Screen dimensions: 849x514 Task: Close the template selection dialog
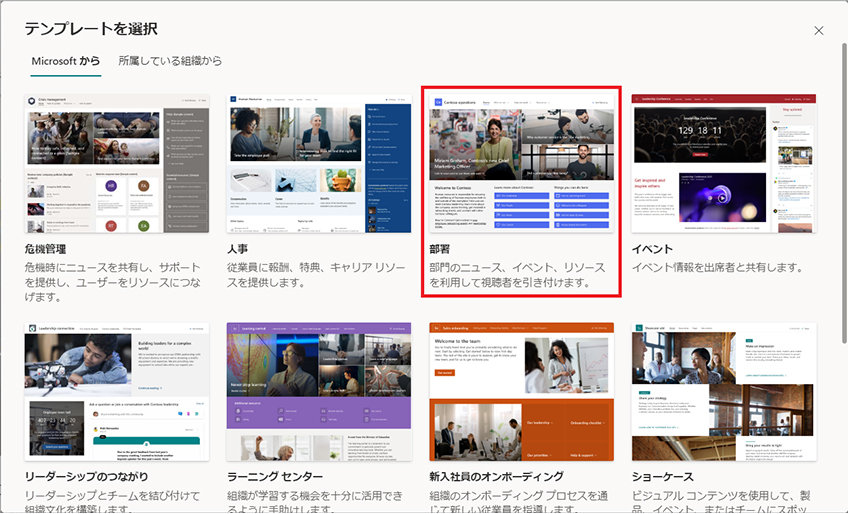click(x=819, y=31)
